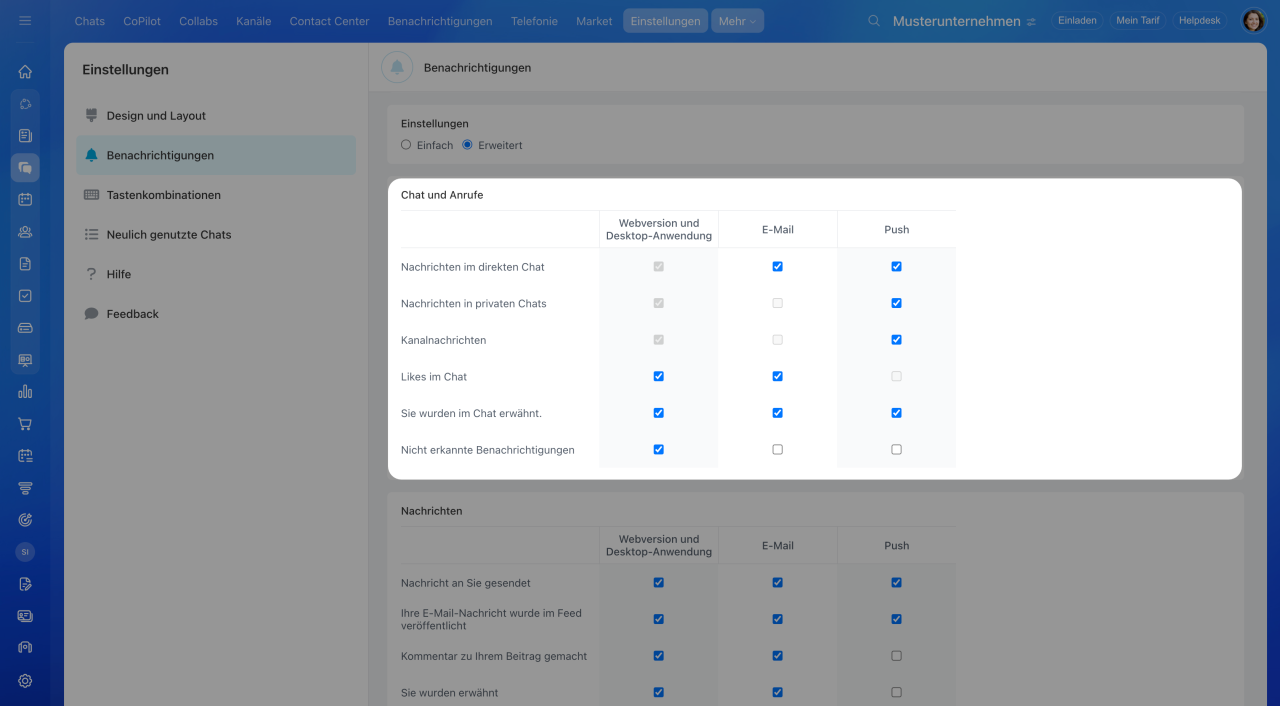The image size is (1280, 706).
Task: Open Feedback in settings menu
Action: [216, 314]
